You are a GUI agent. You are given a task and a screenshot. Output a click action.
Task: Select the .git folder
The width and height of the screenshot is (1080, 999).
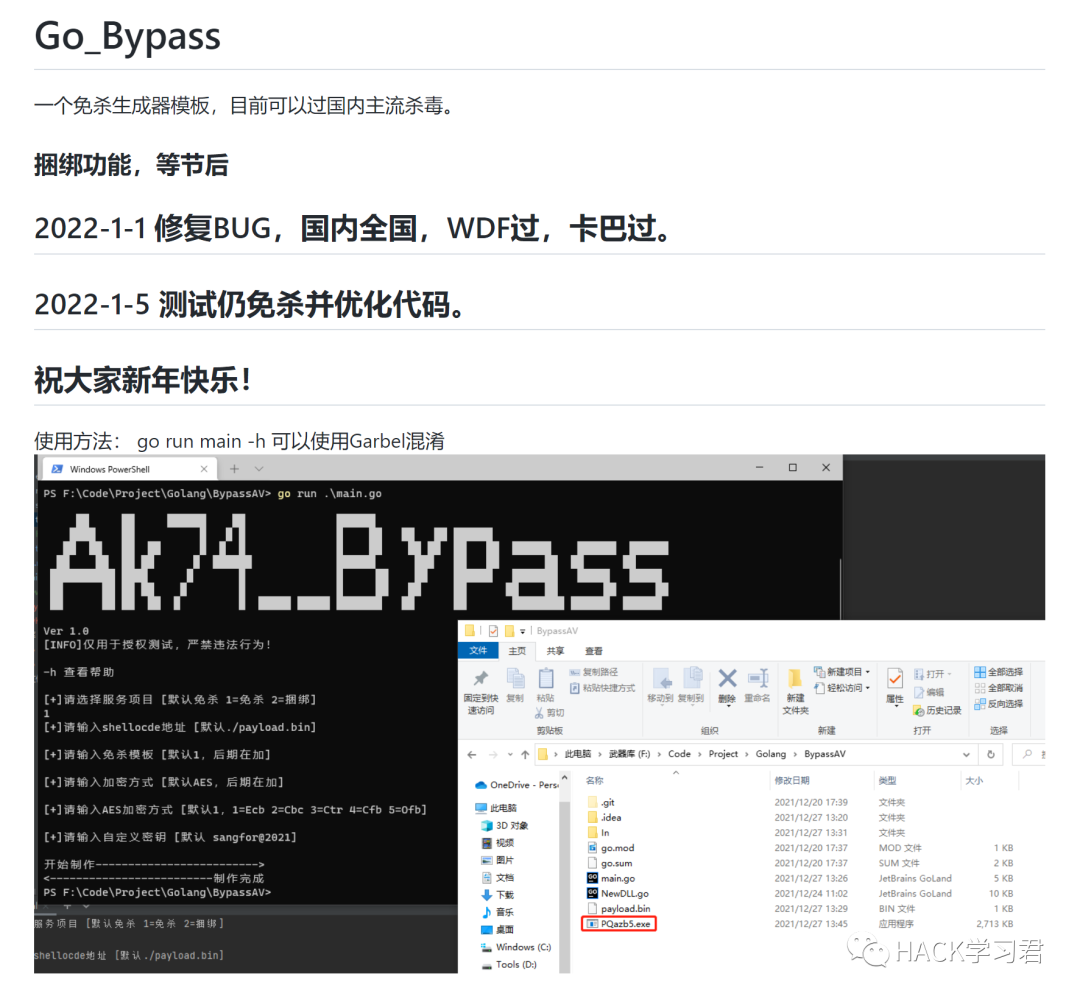pos(601,802)
